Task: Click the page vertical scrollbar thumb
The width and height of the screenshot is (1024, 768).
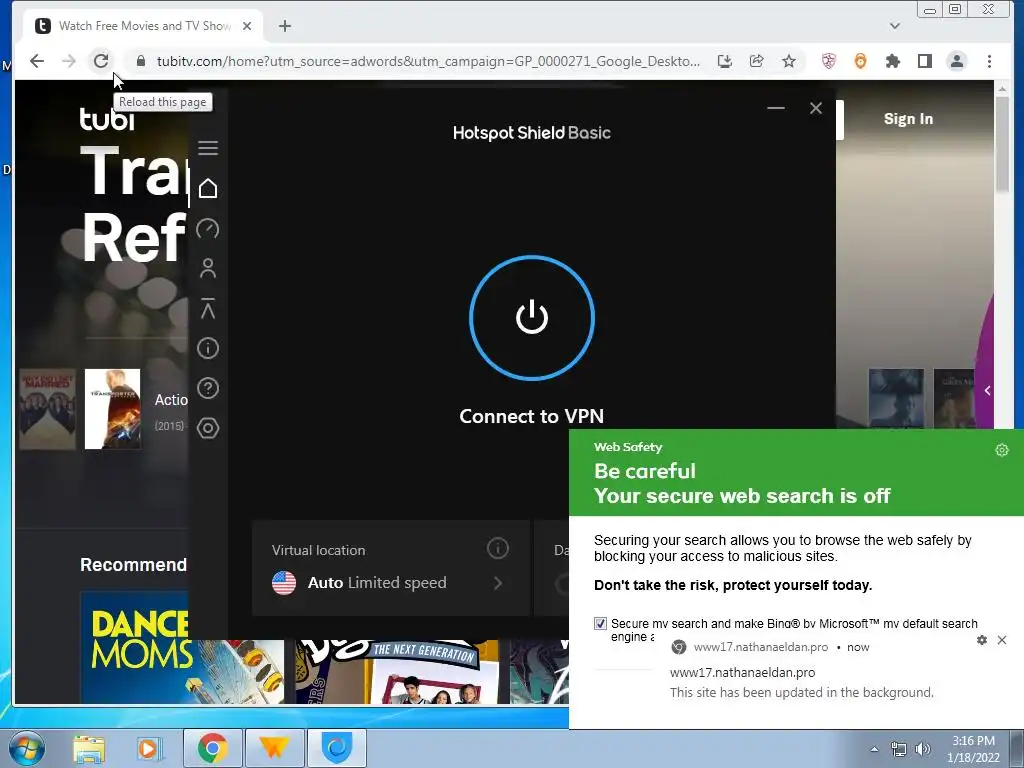Action: pos(1002,144)
